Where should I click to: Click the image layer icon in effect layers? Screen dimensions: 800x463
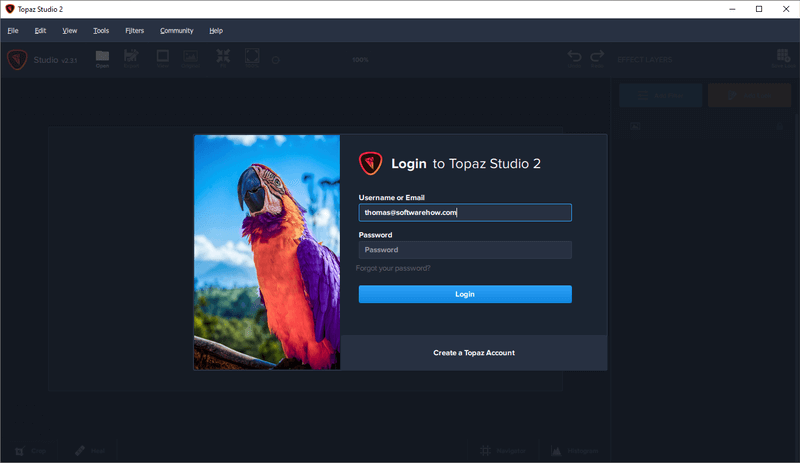click(635, 126)
